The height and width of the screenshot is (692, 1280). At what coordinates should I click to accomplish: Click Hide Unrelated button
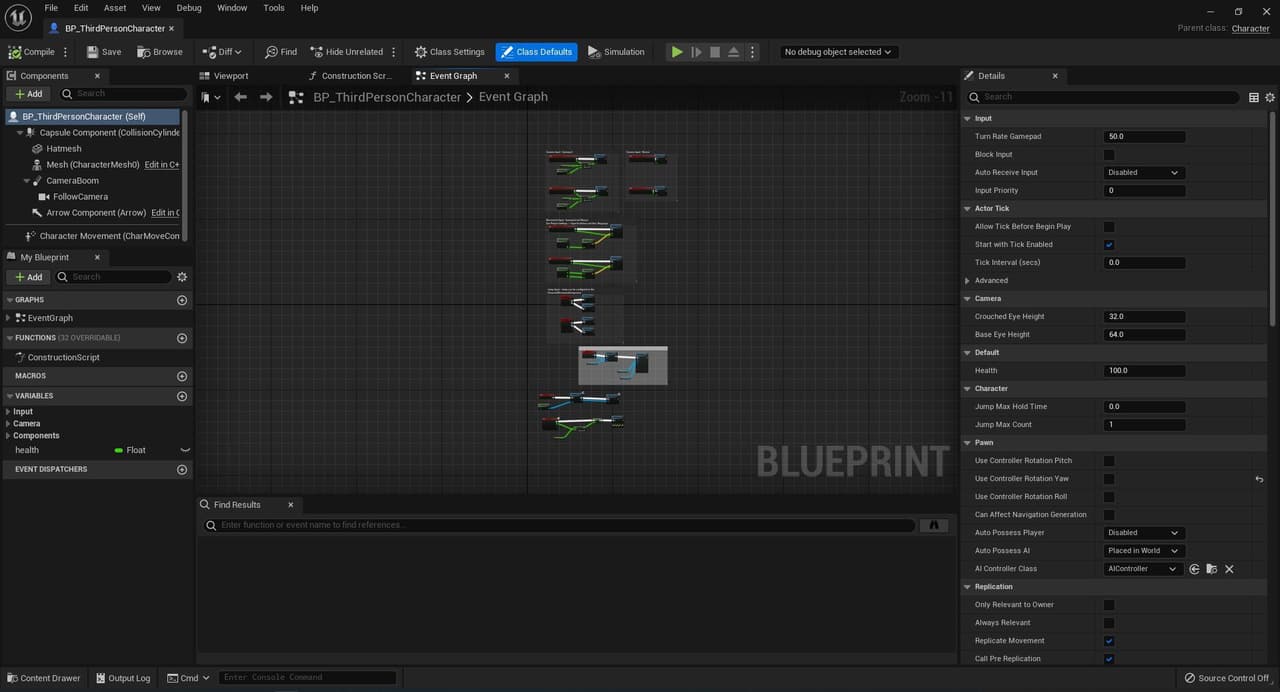click(346, 52)
